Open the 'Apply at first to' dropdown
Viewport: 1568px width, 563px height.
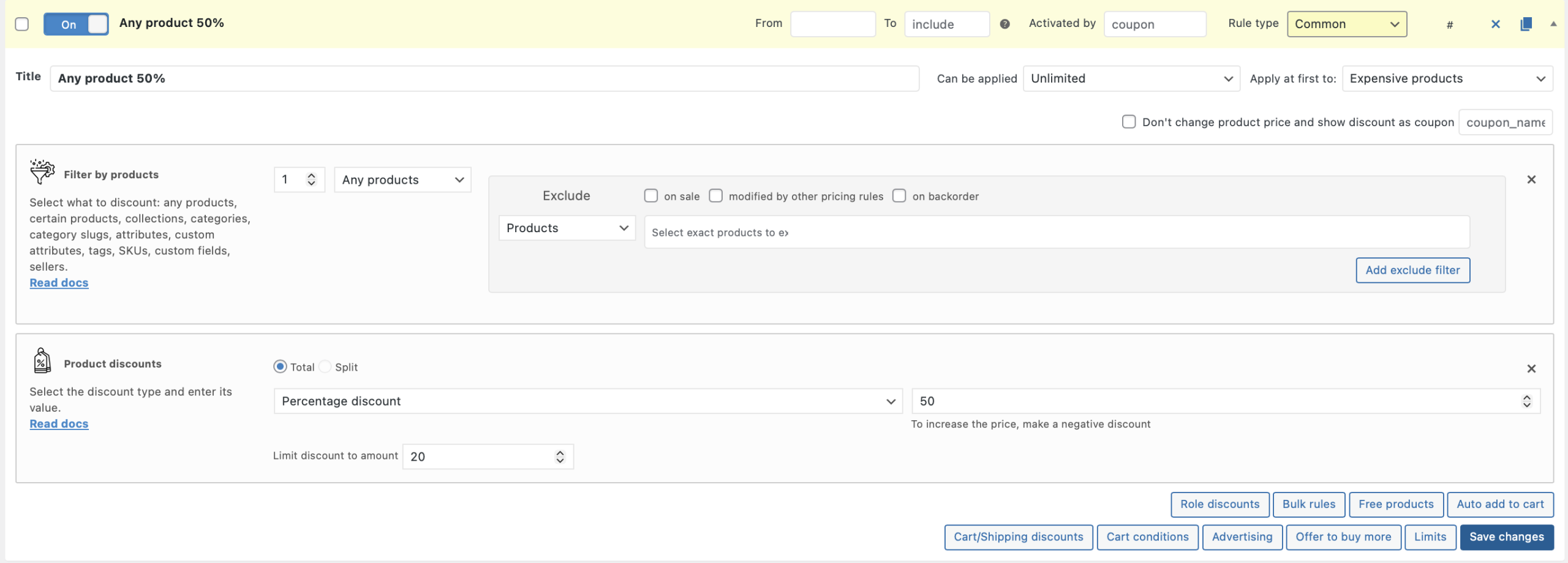click(1447, 78)
